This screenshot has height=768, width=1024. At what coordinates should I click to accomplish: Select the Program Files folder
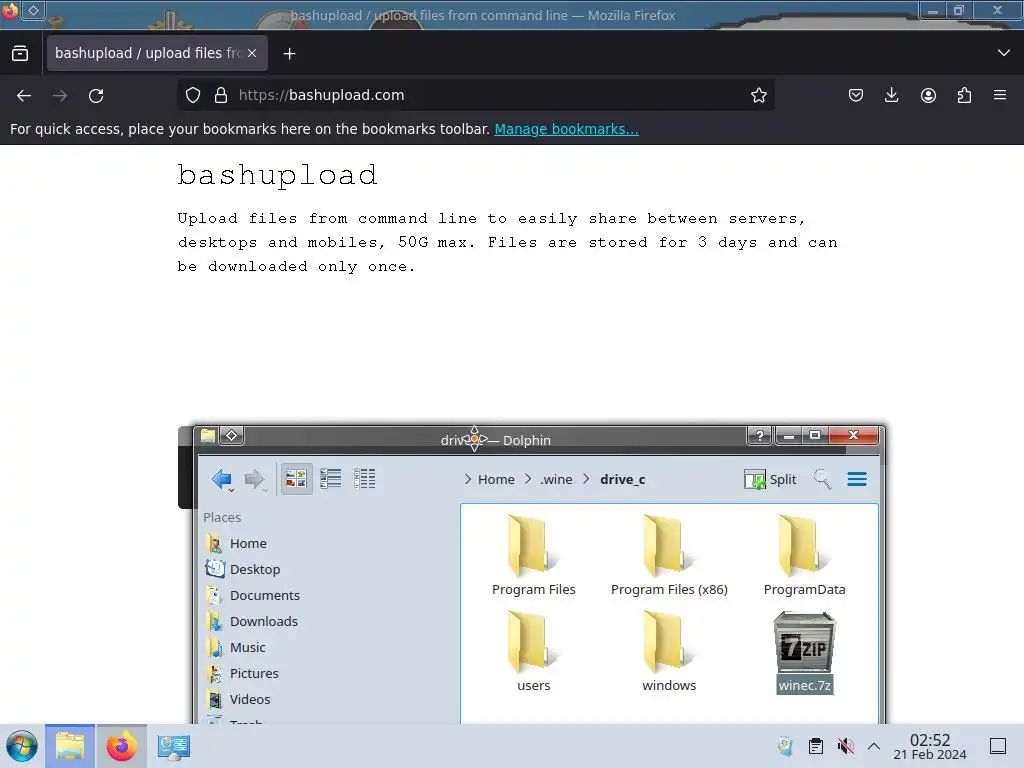pos(534,556)
